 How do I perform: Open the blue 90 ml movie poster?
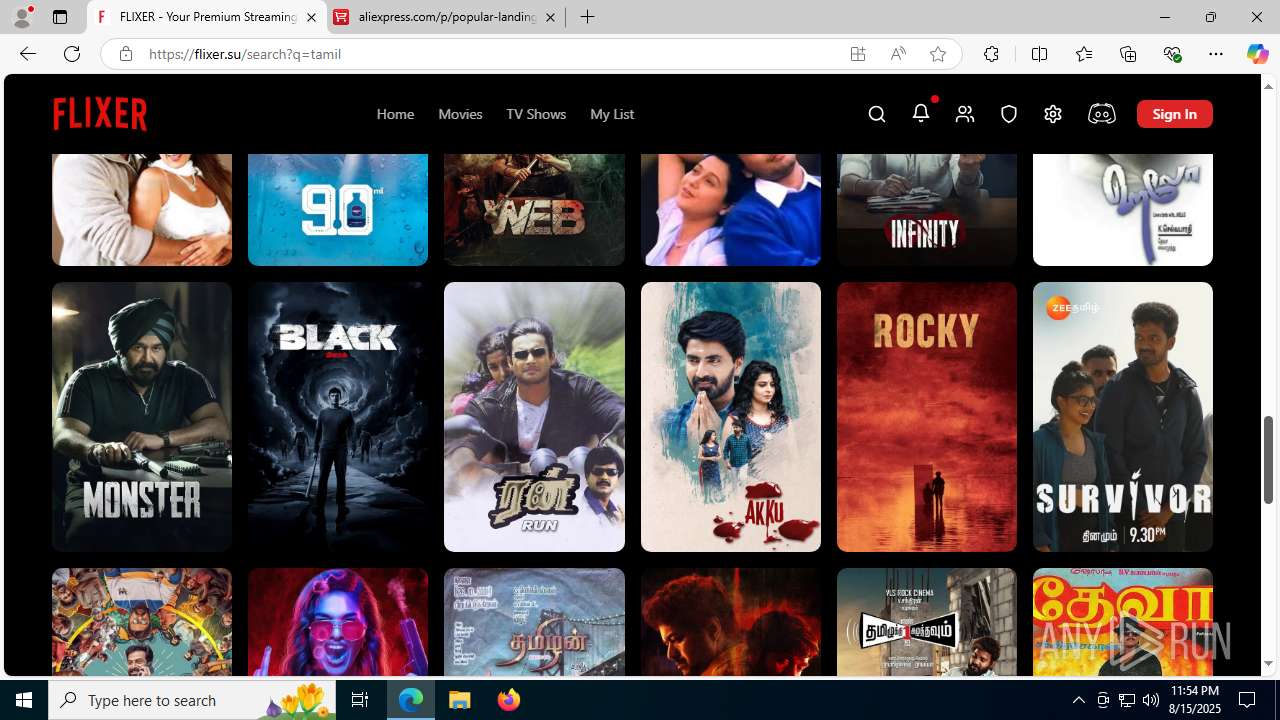tap(338, 210)
